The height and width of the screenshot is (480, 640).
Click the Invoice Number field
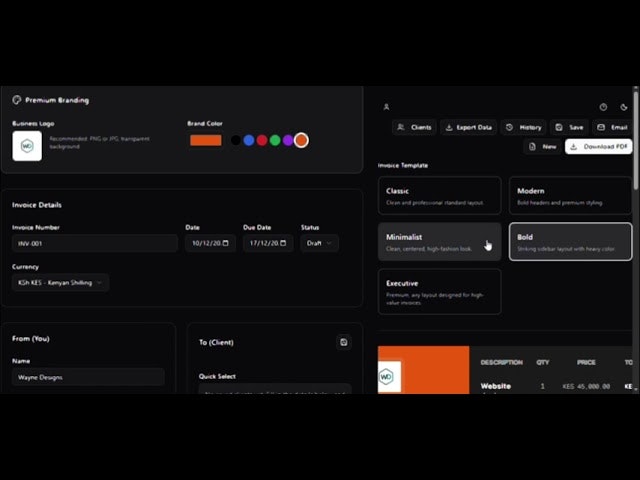click(95, 243)
